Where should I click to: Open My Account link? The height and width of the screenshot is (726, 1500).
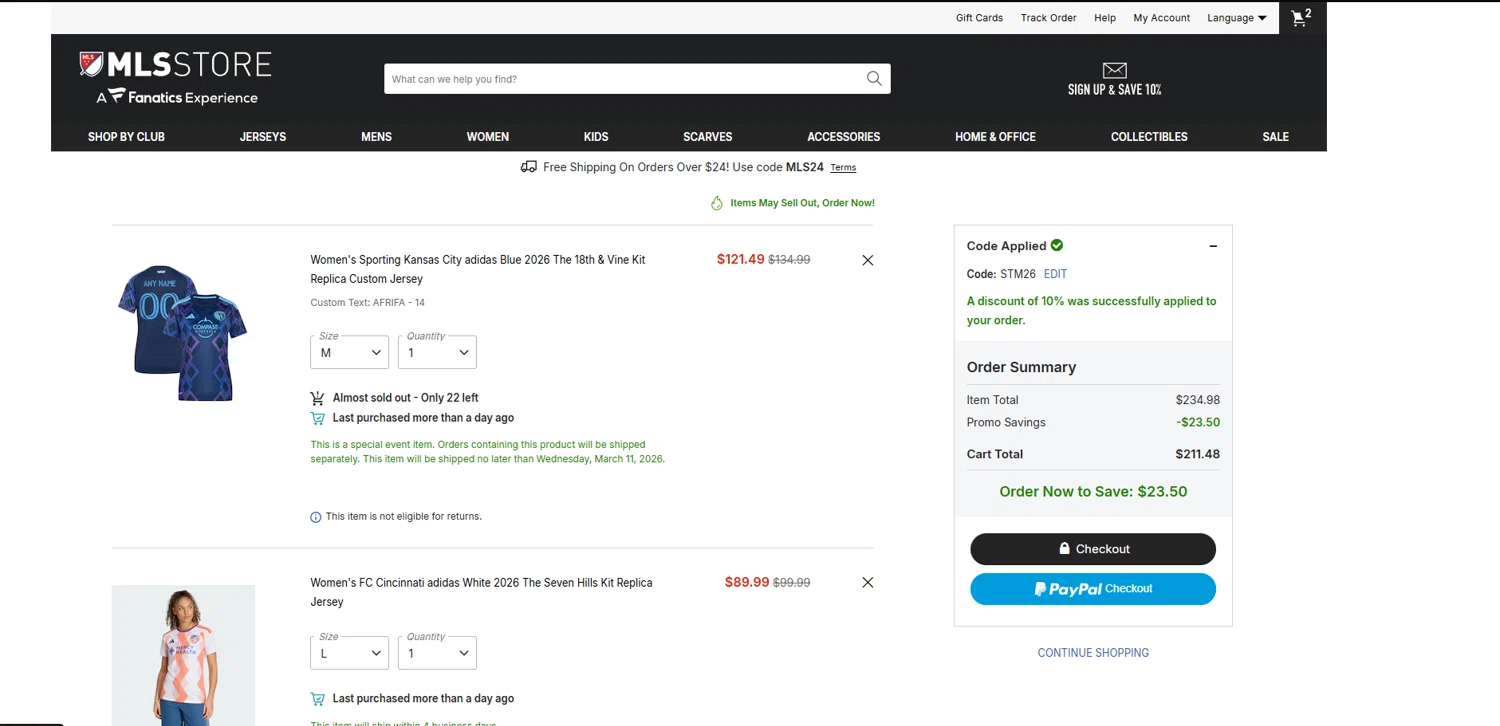click(1161, 18)
